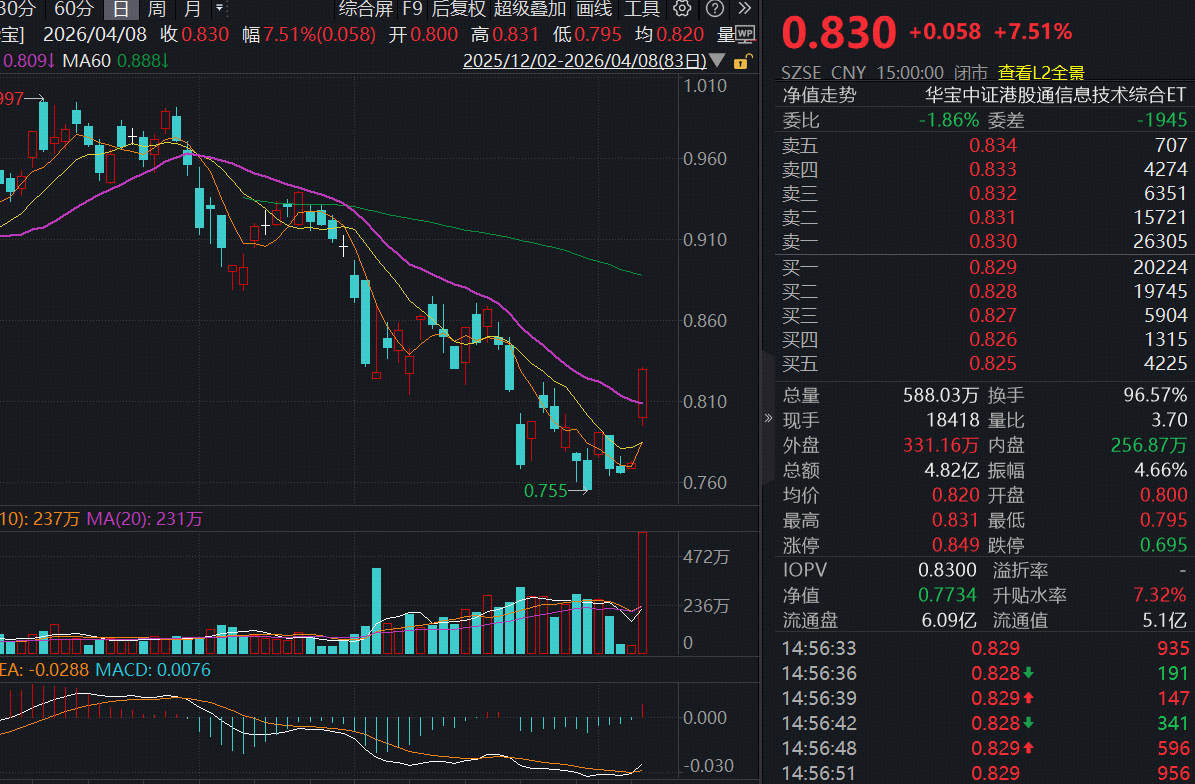This screenshot has width=1195, height=784.
Task: Open the settings gear icon
Action: pos(682,10)
